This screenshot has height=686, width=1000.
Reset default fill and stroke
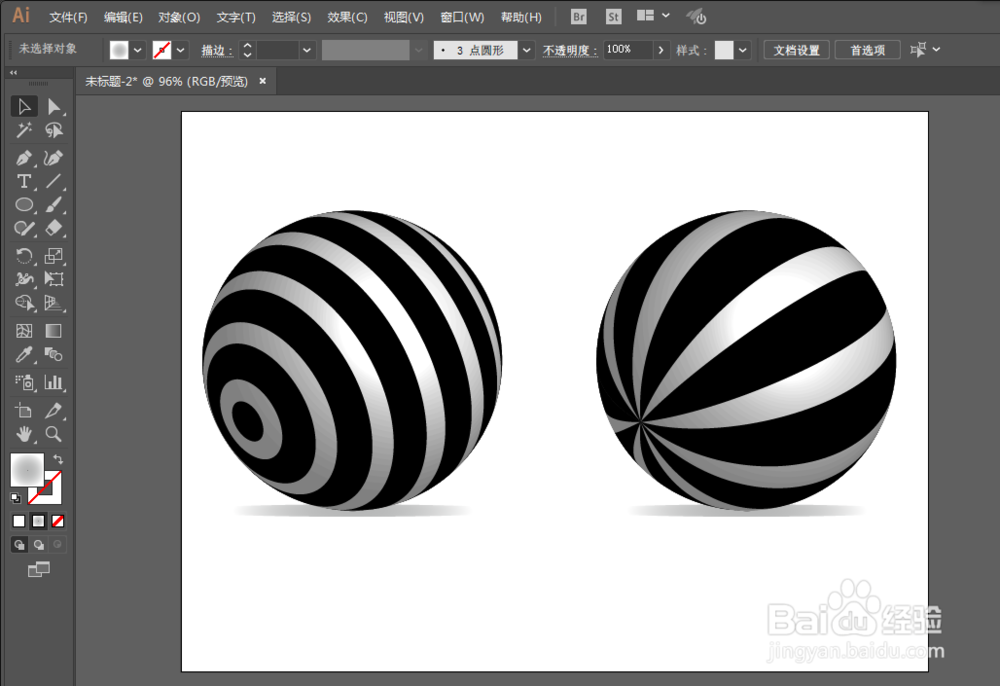(15, 498)
